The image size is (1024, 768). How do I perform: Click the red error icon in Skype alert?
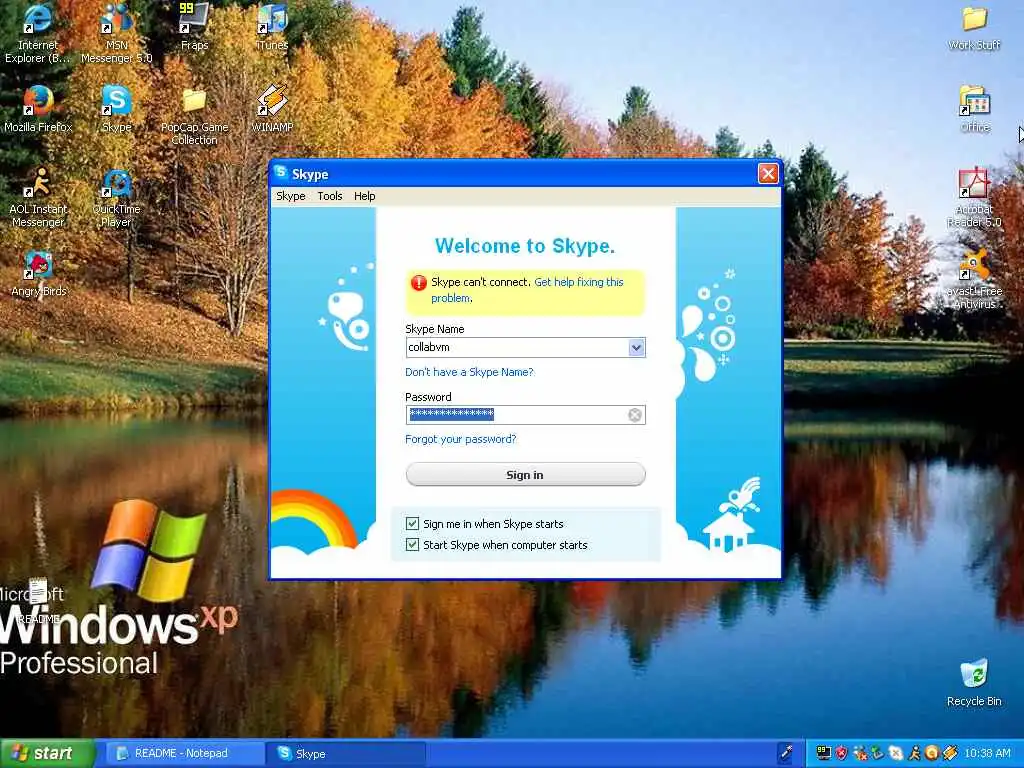click(x=418, y=283)
